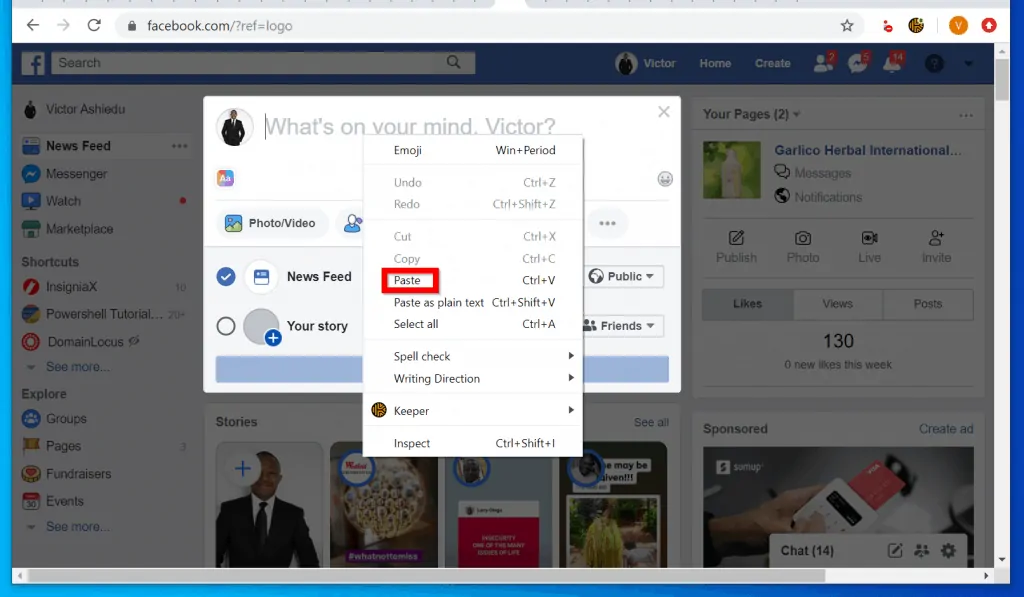The height and width of the screenshot is (597, 1024).
Task: Select the Your story radio button
Action: 226,326
